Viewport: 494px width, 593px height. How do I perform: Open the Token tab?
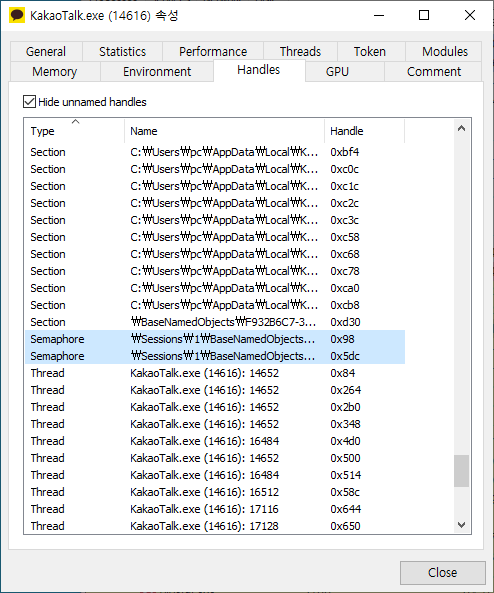point(370,51)
